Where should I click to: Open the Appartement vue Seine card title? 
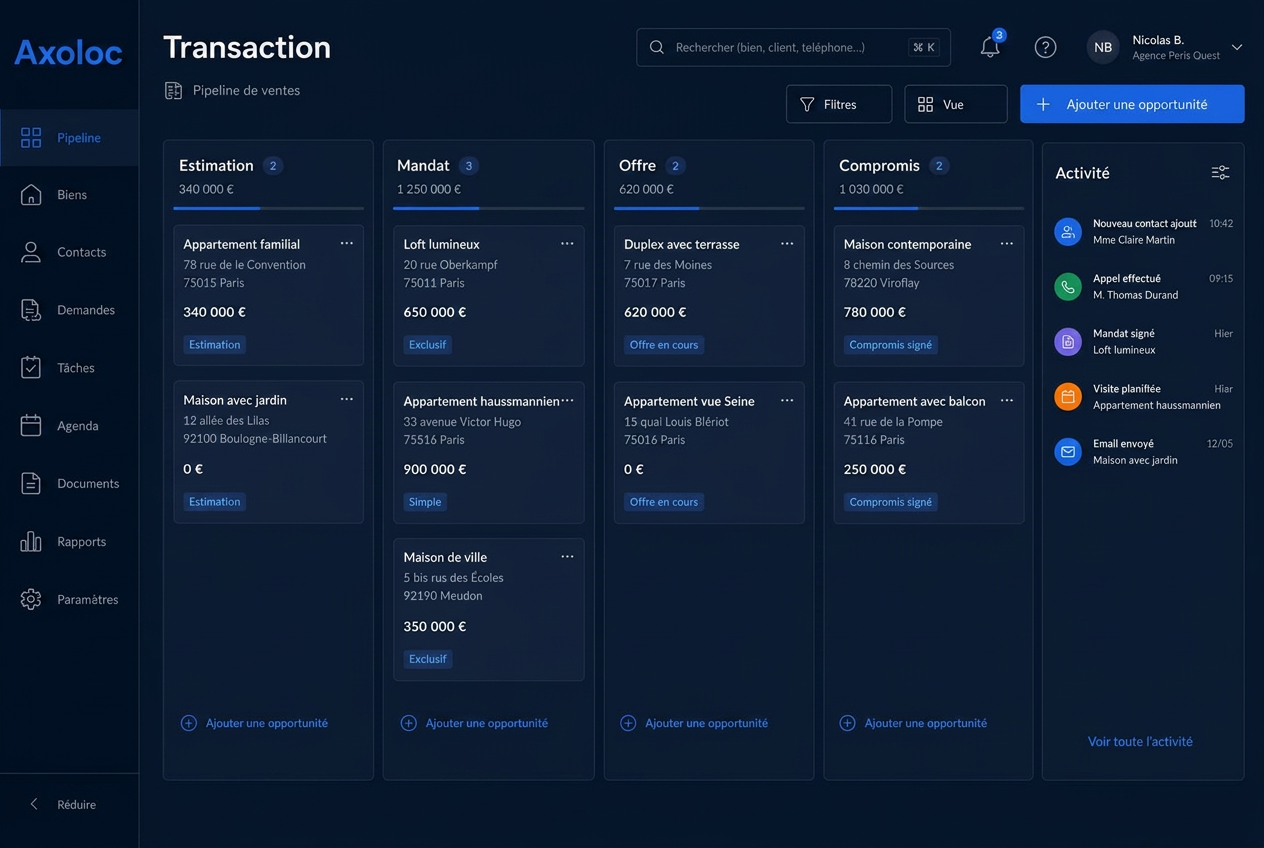(689, 401)
